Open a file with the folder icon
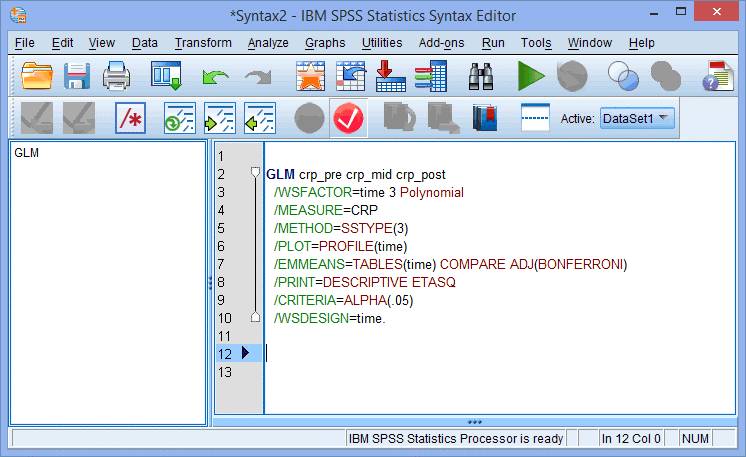Viewport: 746px width, 457px height. (x=36, y=76)
